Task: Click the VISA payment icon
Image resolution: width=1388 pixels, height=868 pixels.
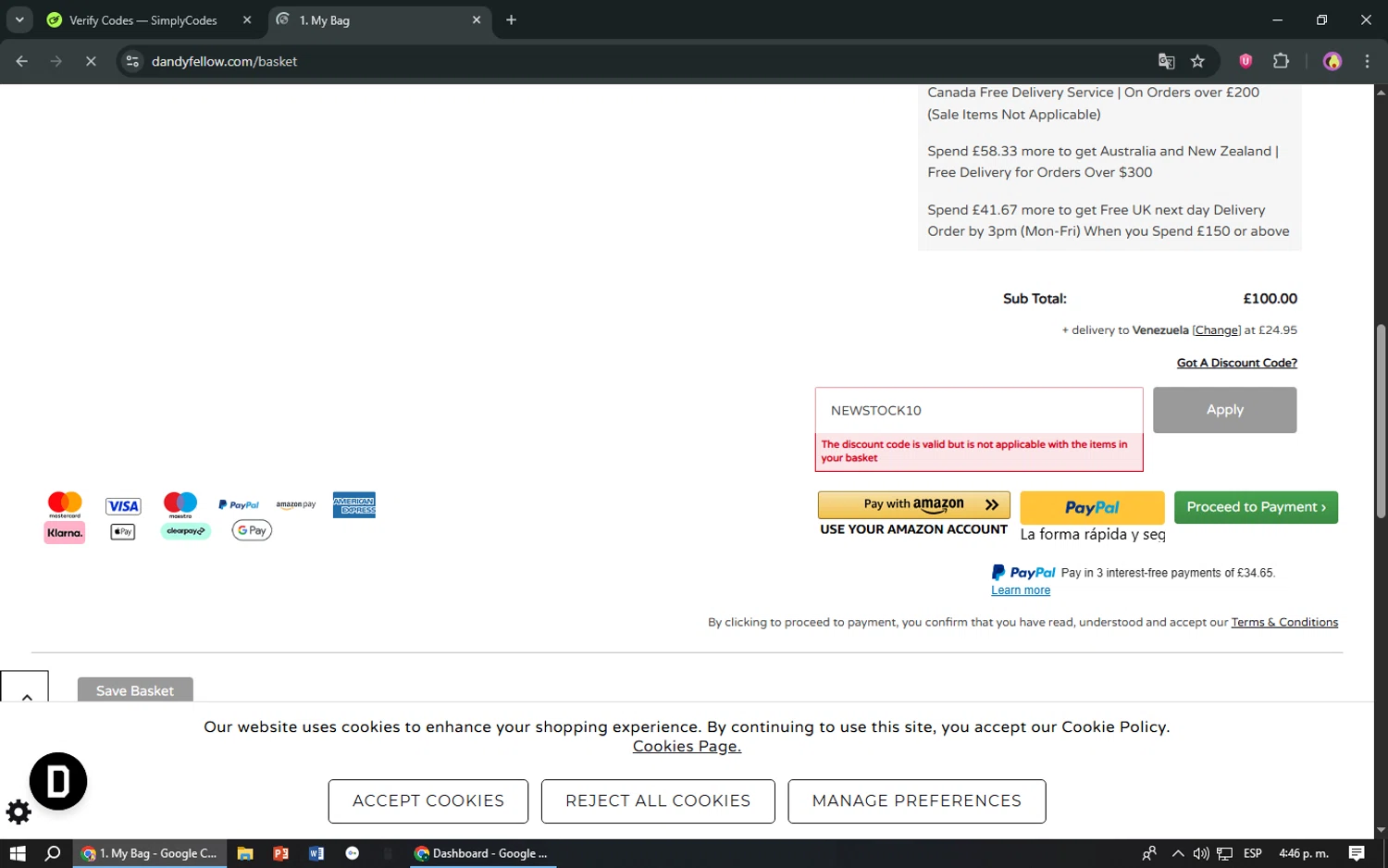Action: pyautogui.click(x=123, y=506)
